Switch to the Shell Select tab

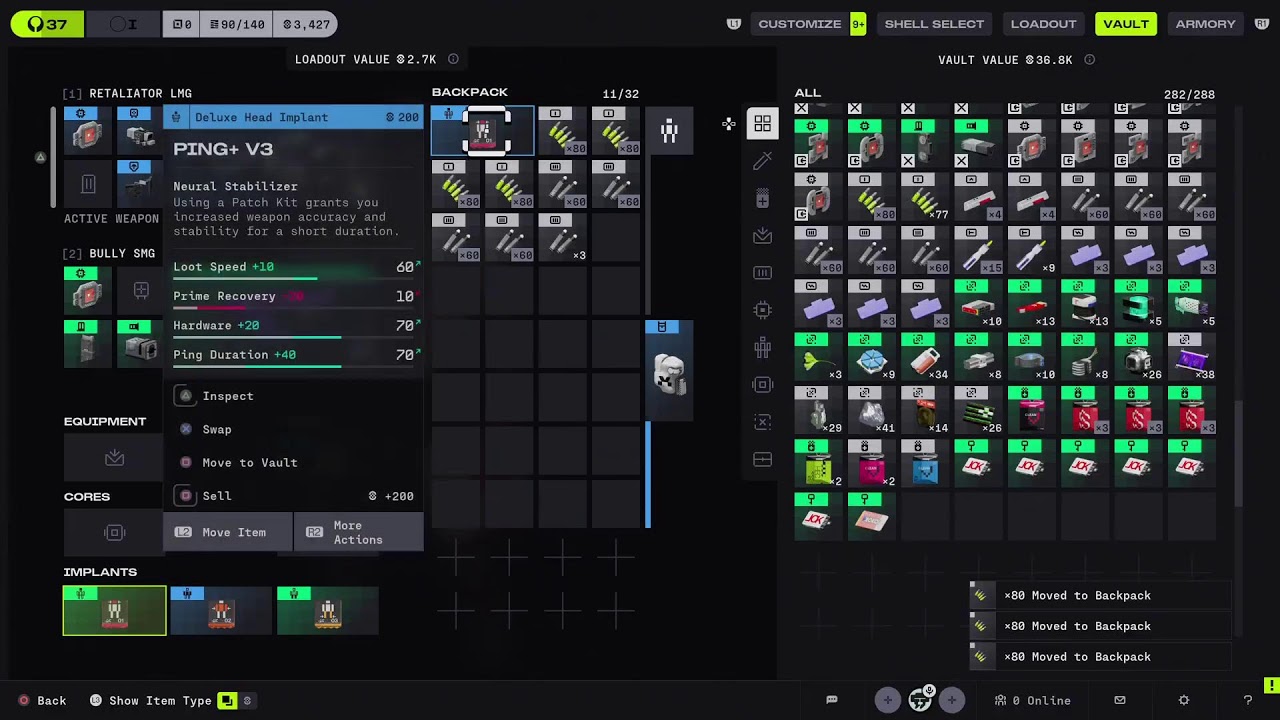(x=934, y=24)
